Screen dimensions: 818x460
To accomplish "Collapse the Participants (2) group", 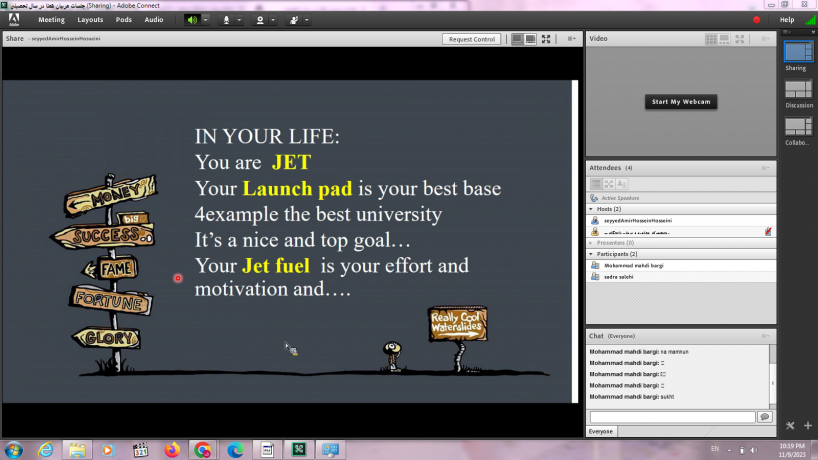I will [x=591, y=254].
